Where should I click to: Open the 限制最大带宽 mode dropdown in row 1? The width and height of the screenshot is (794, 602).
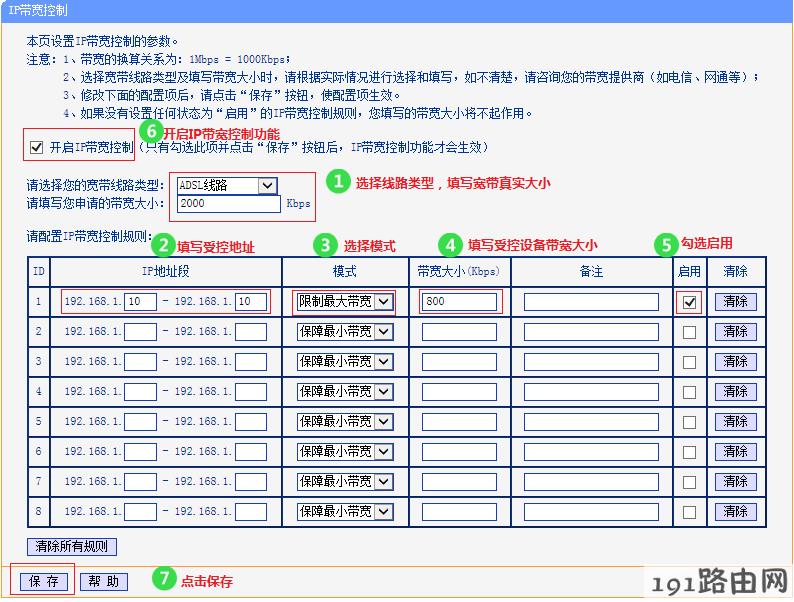tap(345, 302)
